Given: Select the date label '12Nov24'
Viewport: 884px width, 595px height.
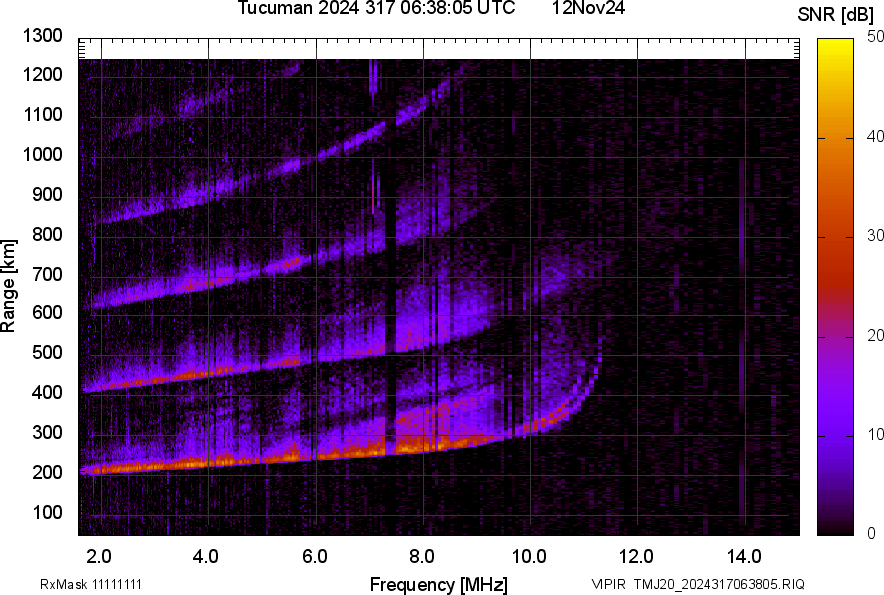Looking at the screenshot, I should tap(588, 8).
